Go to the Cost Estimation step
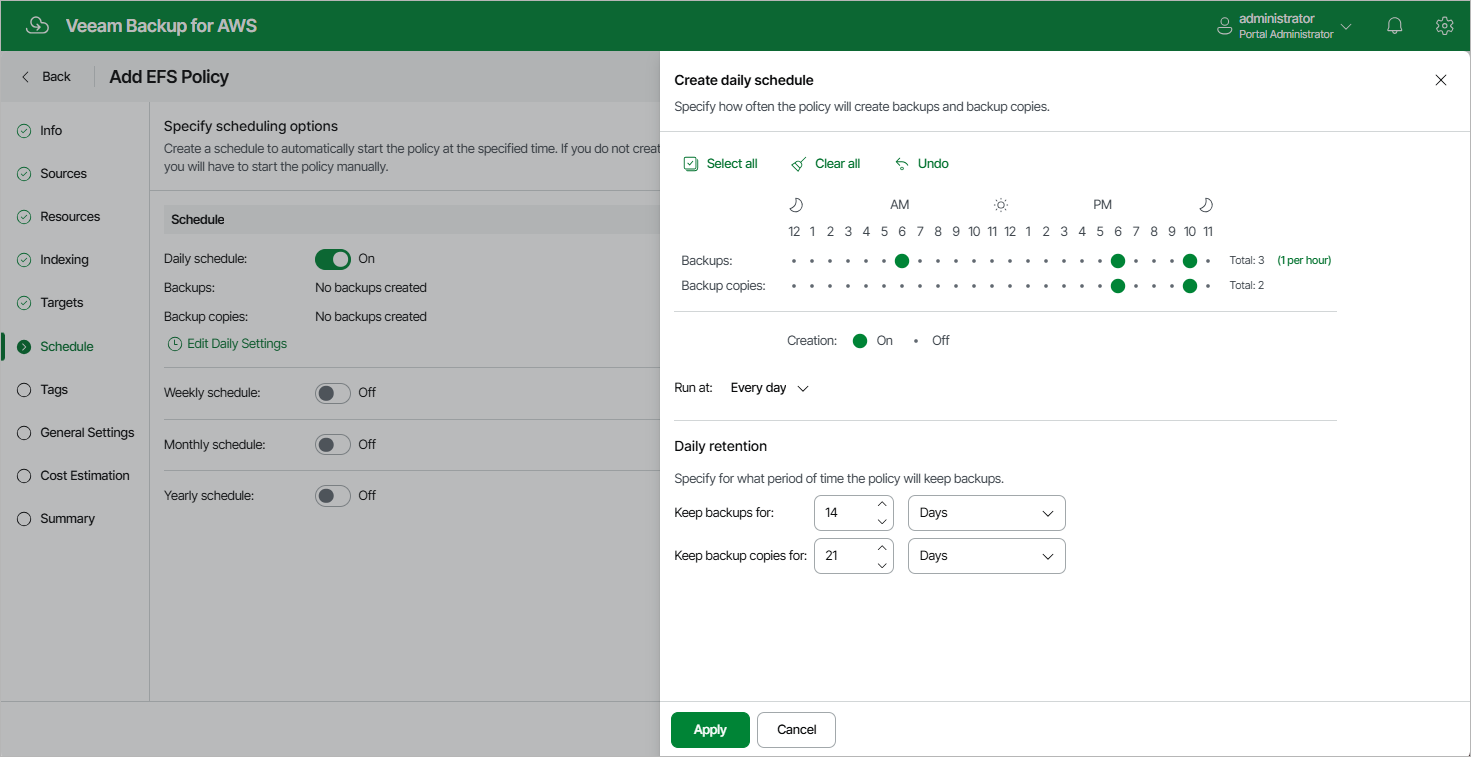Image resolution: width=1471 pixels, height=757 pixels. pos(85,476)
